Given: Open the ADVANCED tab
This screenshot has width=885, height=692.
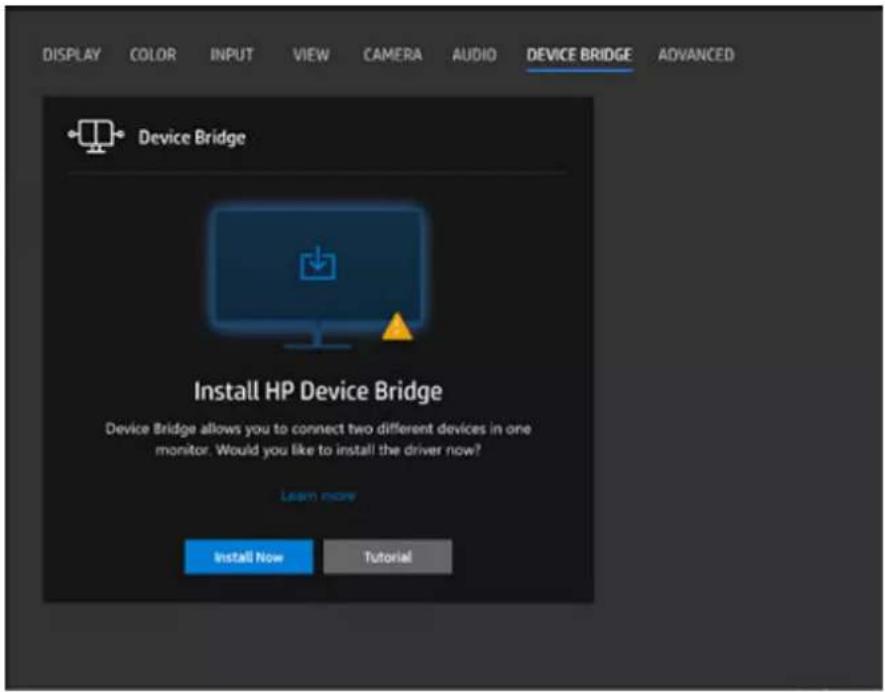Looking at the screenshot, I should tap(696, 55).
